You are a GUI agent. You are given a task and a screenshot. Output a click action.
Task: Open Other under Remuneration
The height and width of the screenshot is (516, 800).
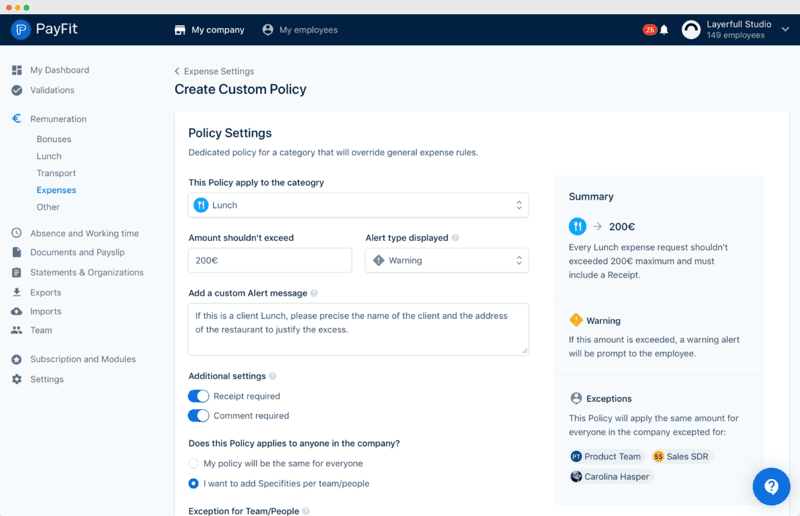click(x=48, y=207)
